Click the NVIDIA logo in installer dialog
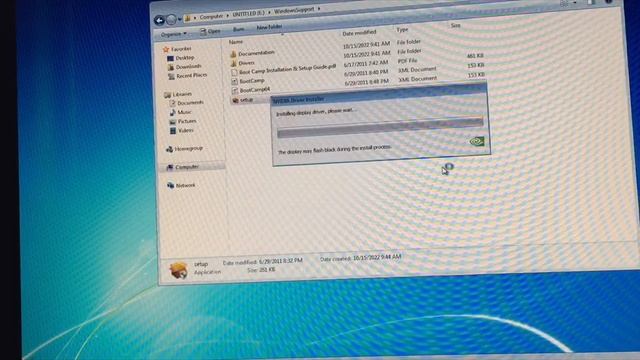 pyautogui.click(x=477, y=141)
